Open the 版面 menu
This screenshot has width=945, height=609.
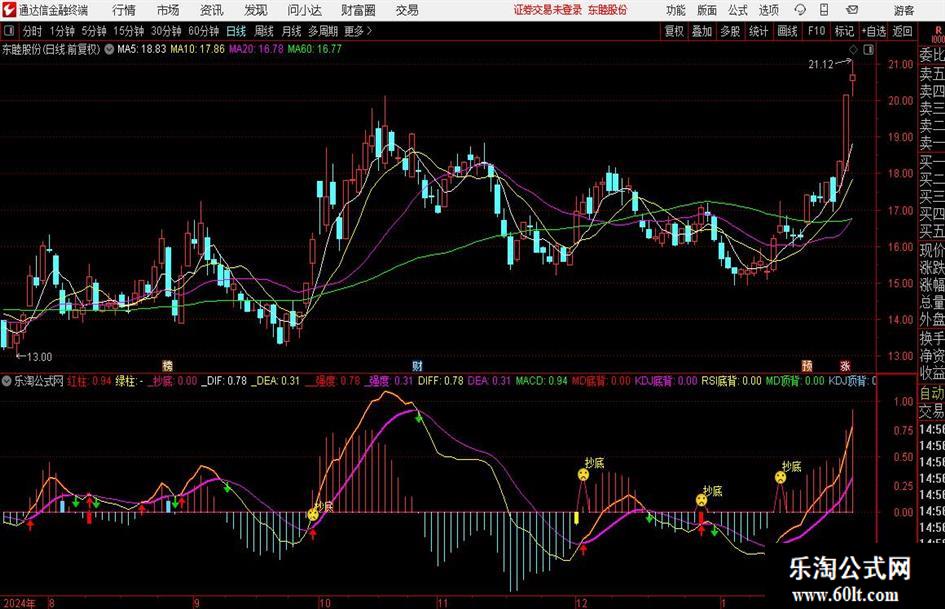[x=706, y=10]
